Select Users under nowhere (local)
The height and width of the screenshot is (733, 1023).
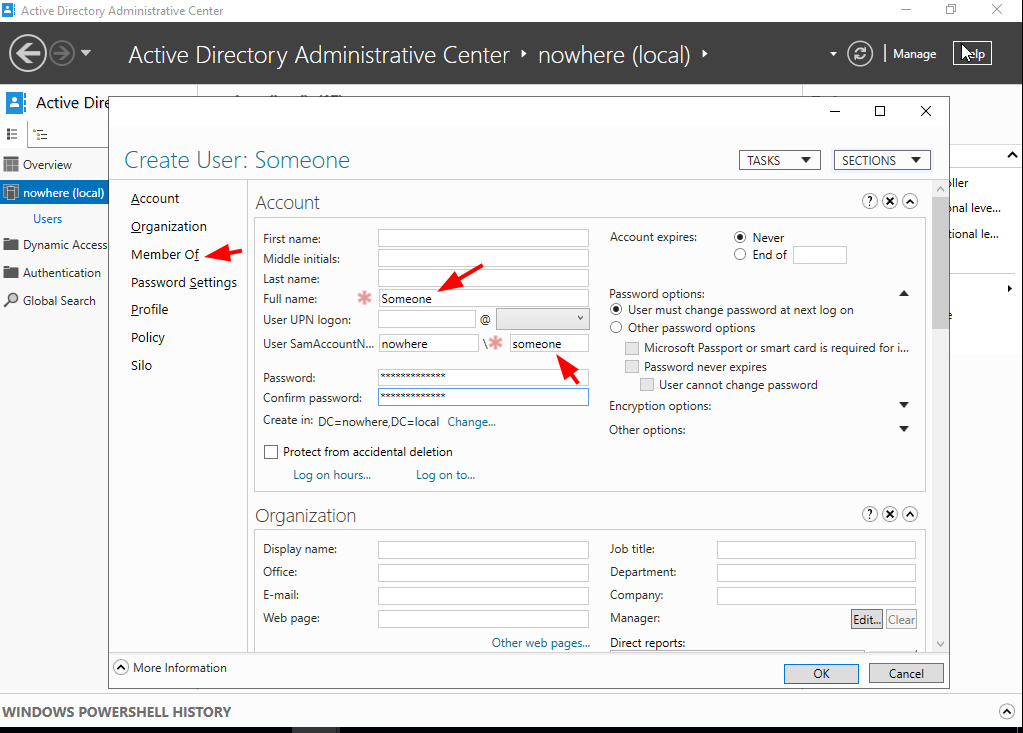[x=48, y=218]
